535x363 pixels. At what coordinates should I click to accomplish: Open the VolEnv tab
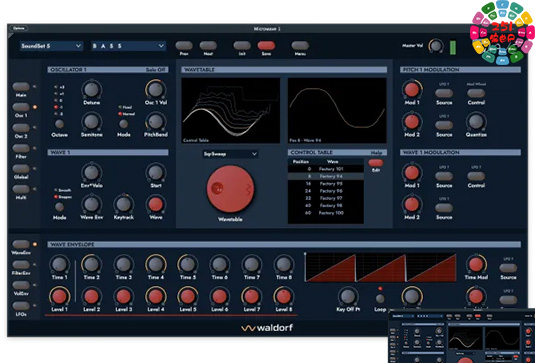(x=21, y=285)
